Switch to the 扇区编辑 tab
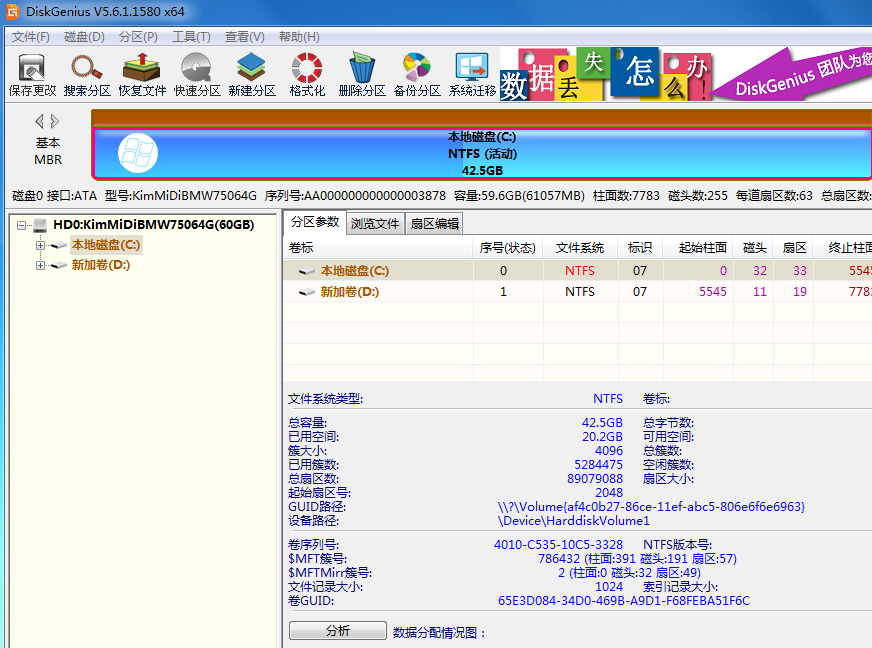872x648 pixels. tap(434, 224)
